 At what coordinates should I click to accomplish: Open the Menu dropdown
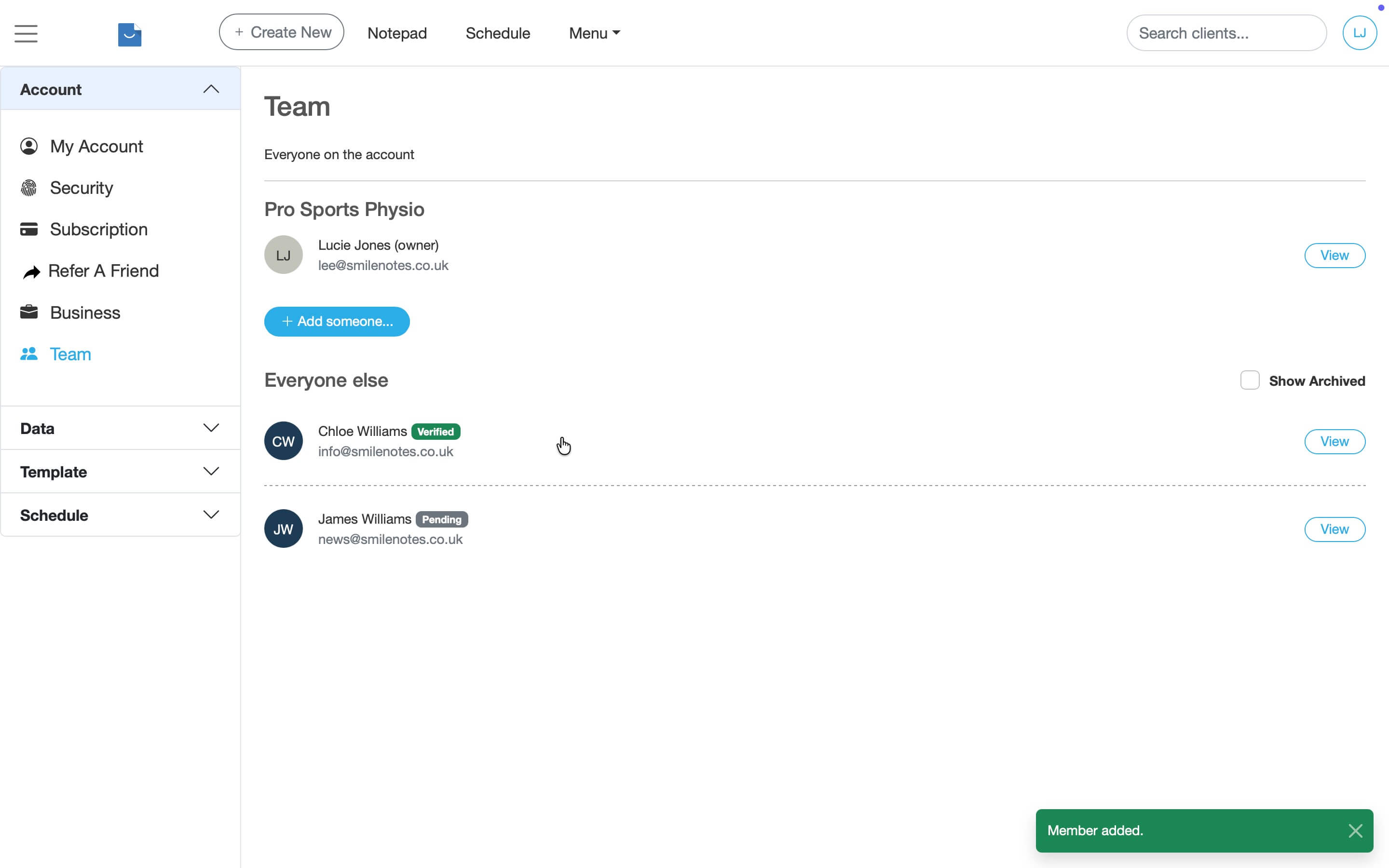(x=594, y=33)
